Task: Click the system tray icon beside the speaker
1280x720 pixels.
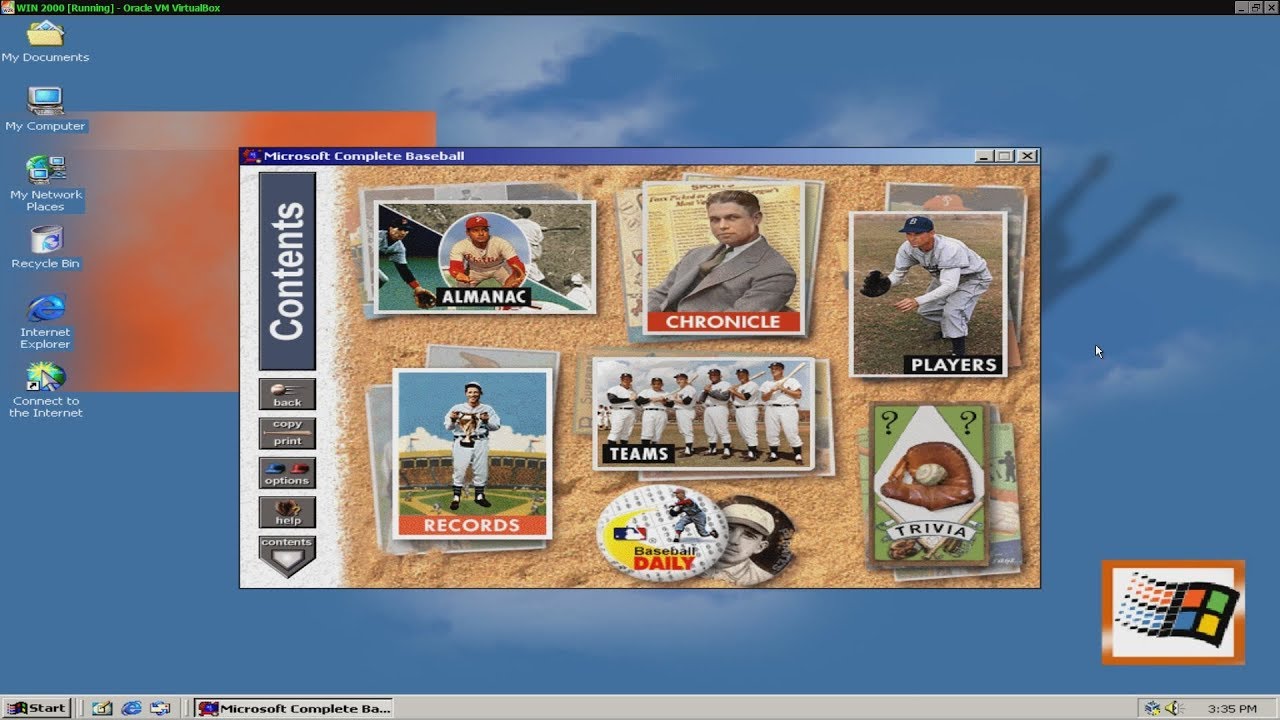Action: 1153,708
